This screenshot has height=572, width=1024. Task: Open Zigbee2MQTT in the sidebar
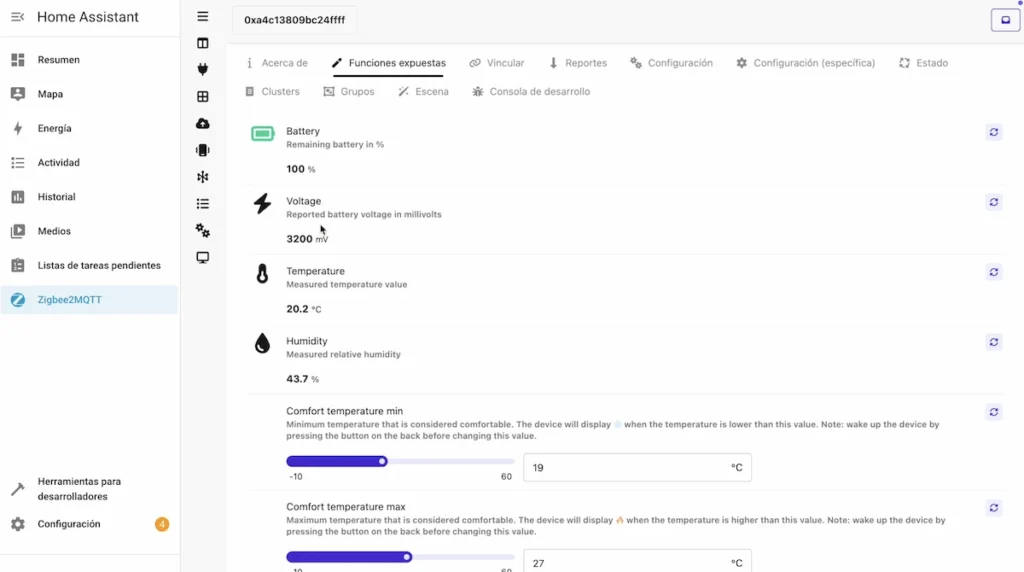(x=69, y=300)
